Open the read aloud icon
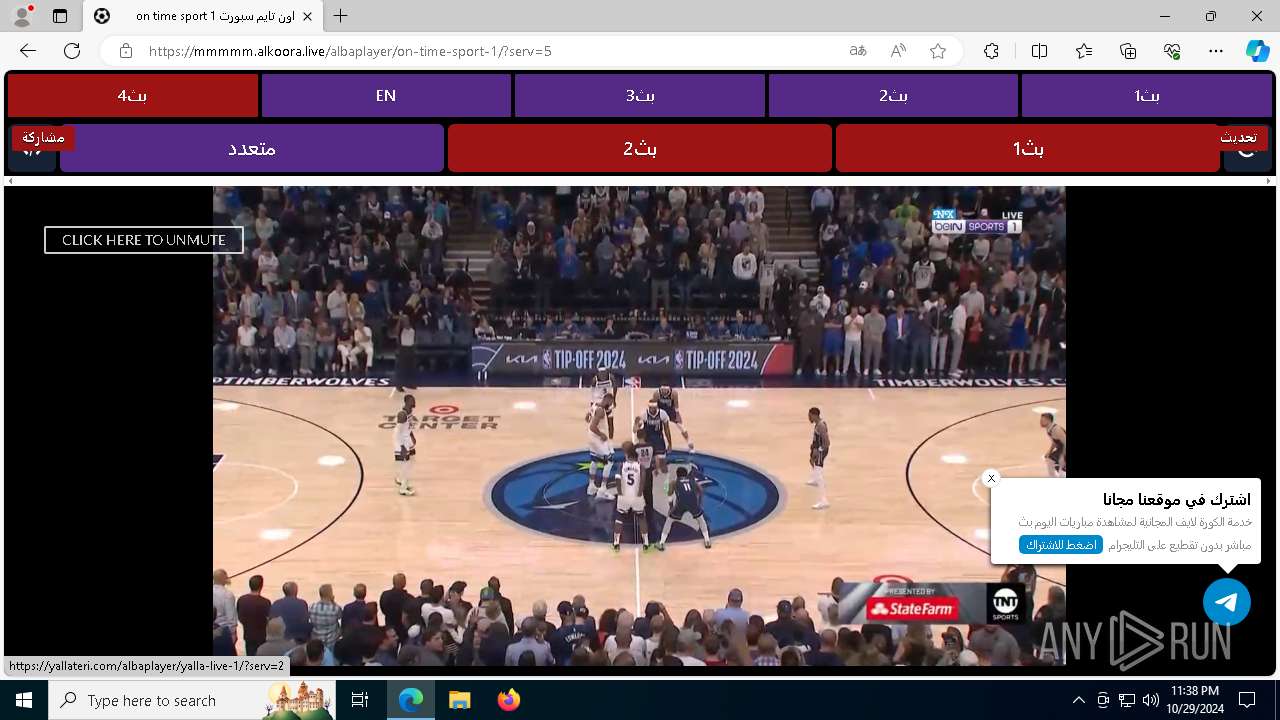1280x720 pixels. click(x=898, y=51)
